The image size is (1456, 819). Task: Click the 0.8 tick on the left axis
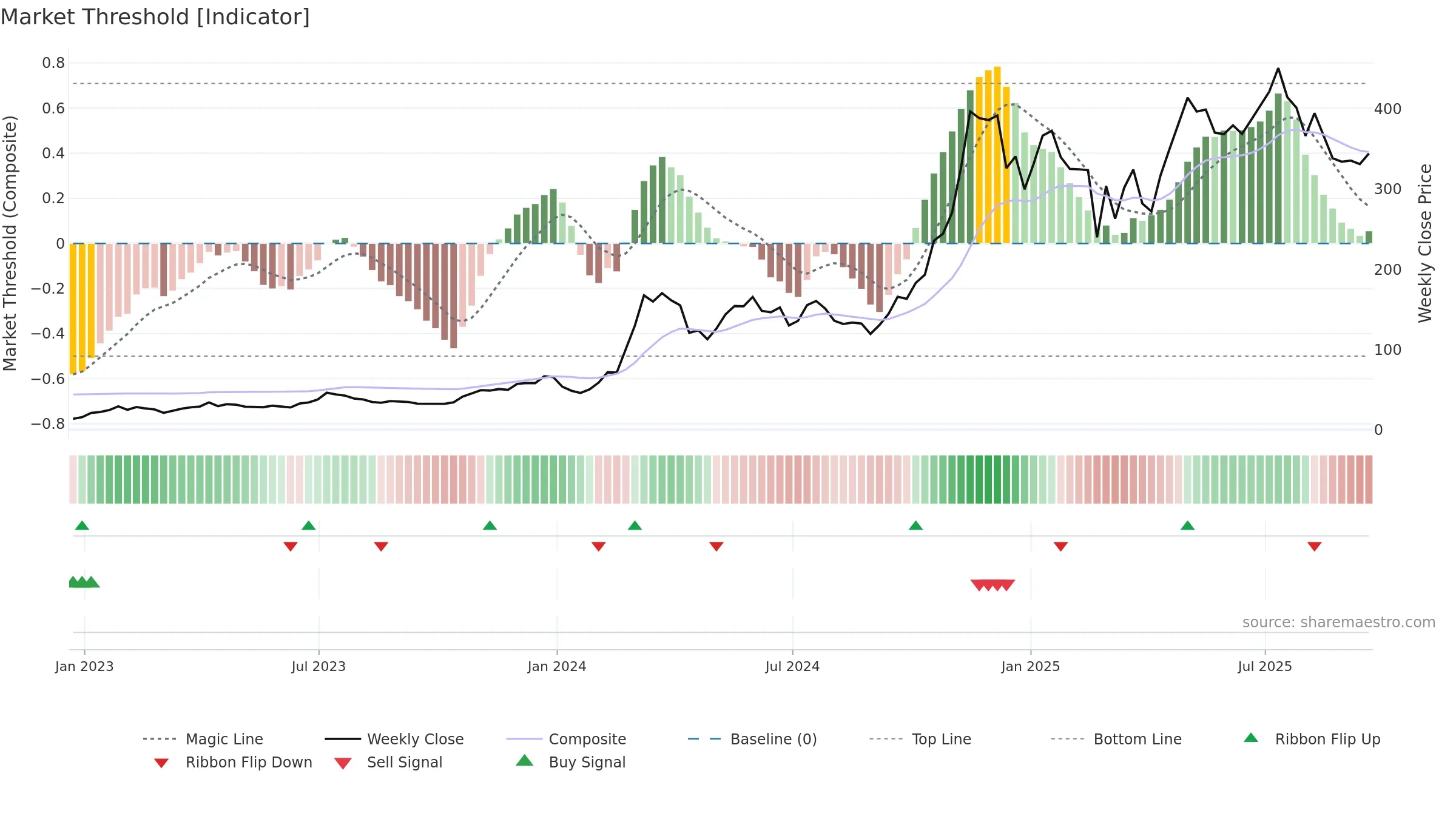pyautogui.click(x=53, y=63)
